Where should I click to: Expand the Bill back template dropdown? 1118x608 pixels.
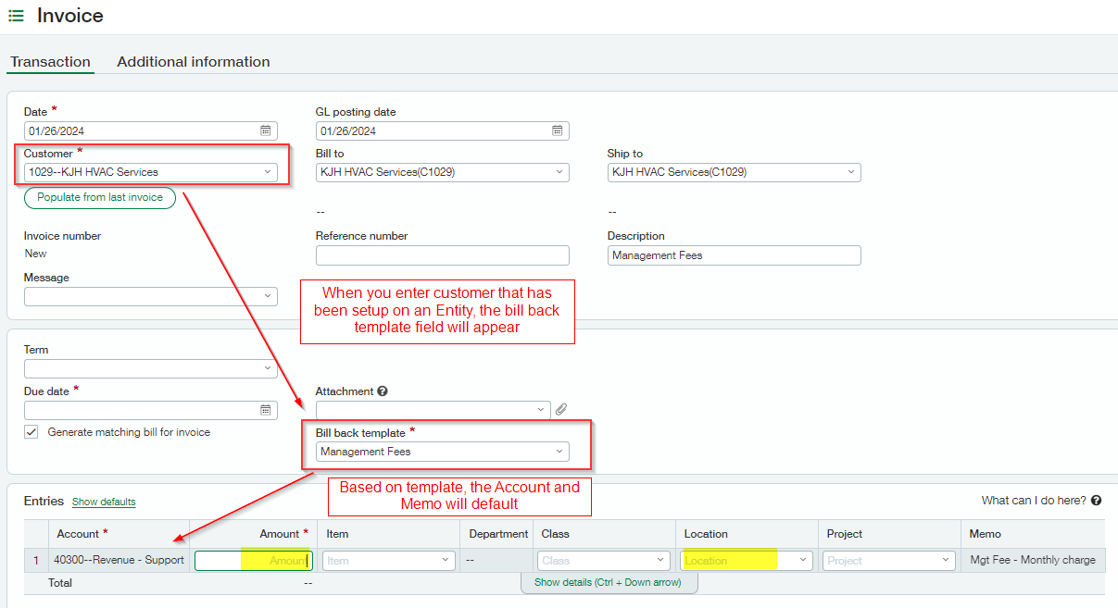point(560,451)
